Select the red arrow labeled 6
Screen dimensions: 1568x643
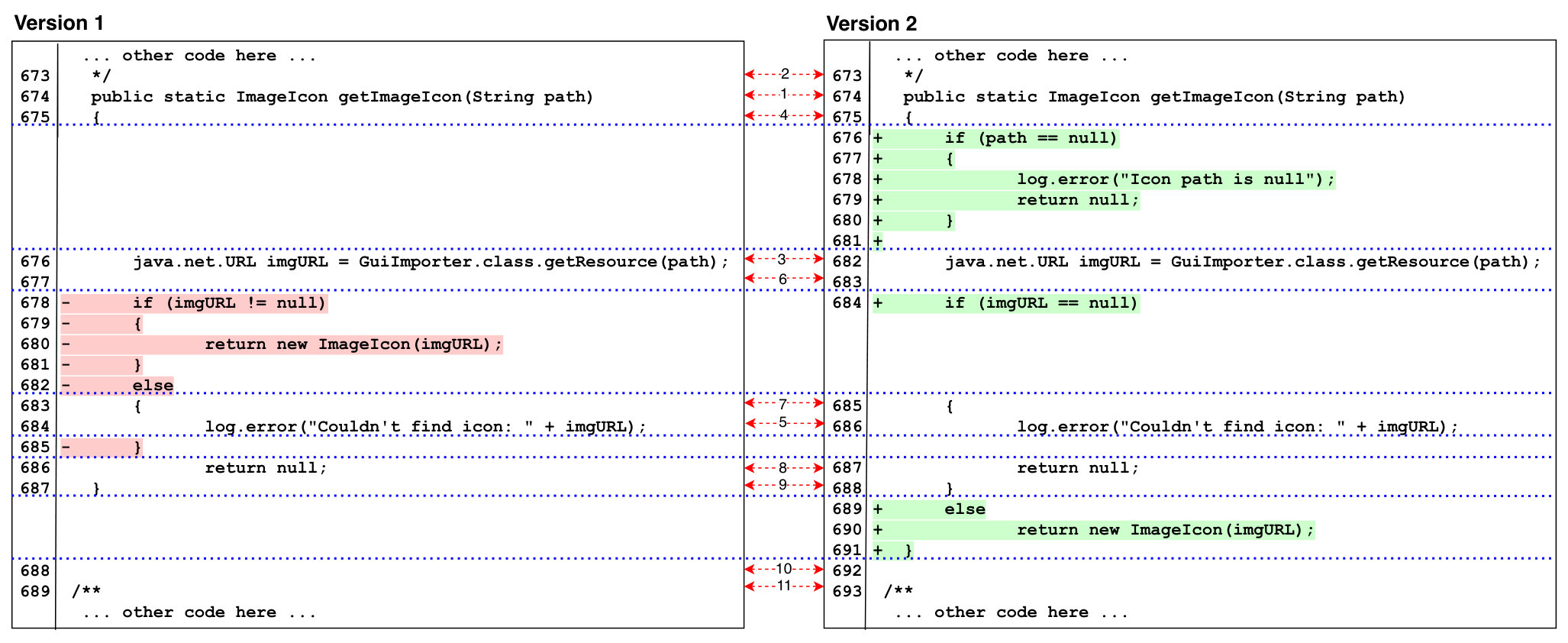click(x=784, y=279)
